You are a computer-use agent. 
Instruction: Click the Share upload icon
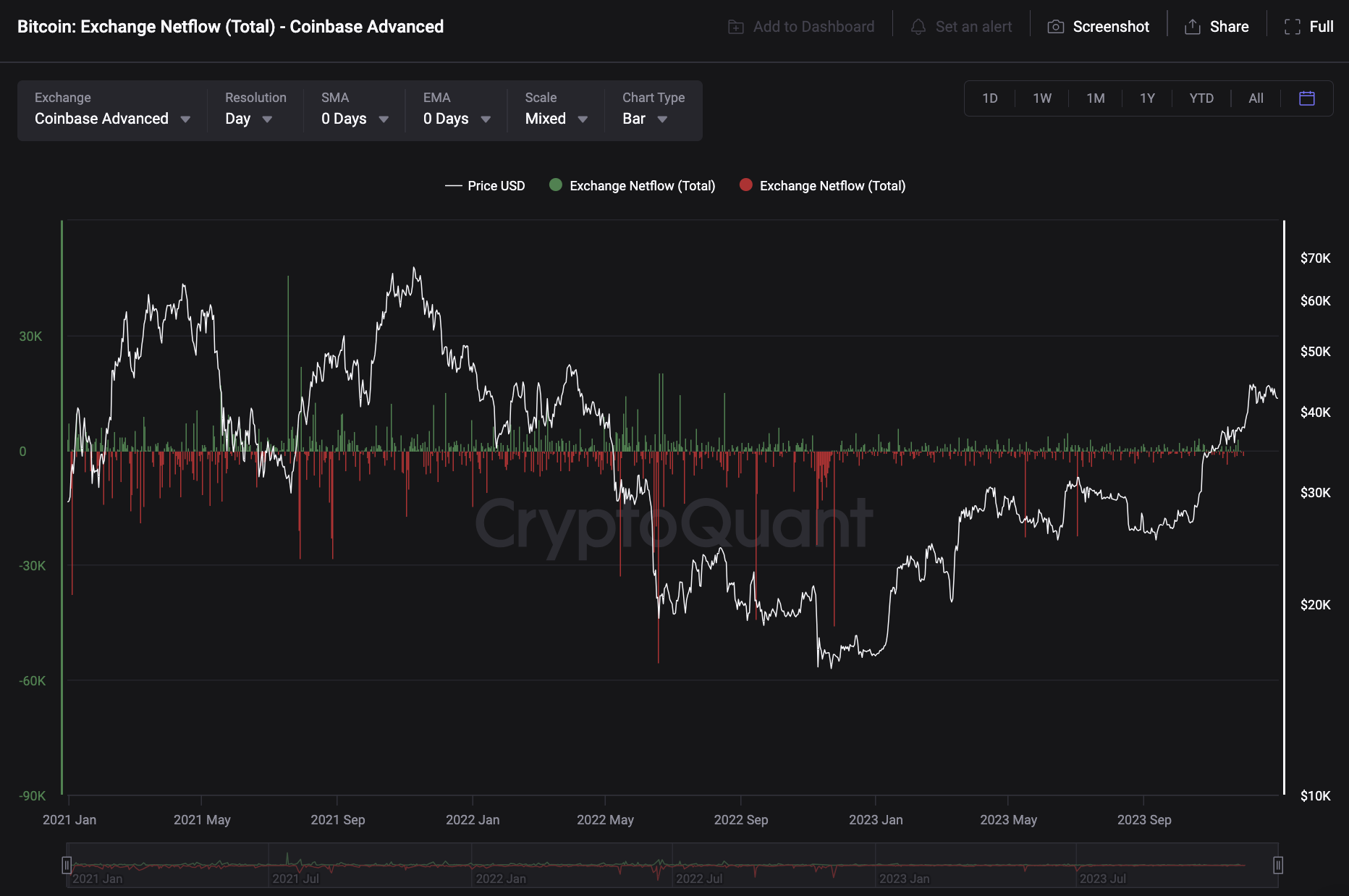(x=1192, y=27)
